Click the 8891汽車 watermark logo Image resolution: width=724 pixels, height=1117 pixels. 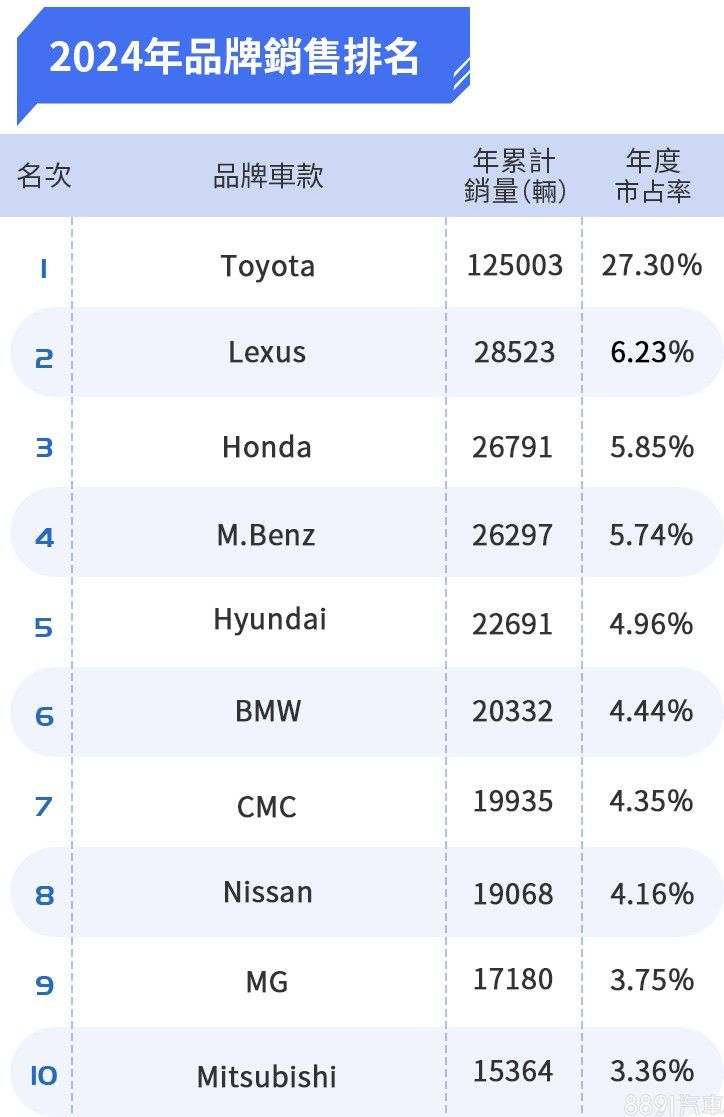click(672, 1104)
